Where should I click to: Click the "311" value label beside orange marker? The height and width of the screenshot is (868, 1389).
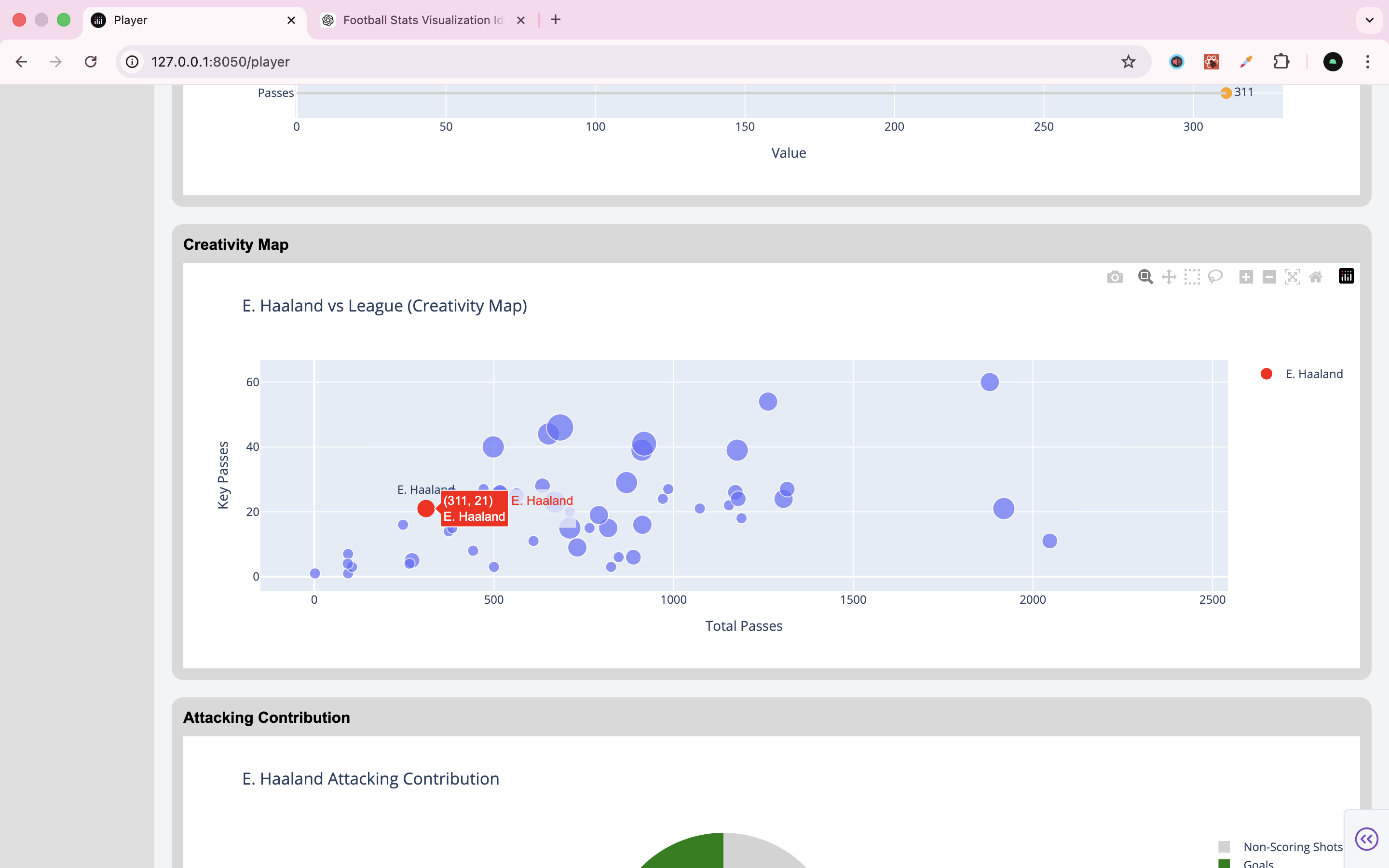(x=1244, y=92)
